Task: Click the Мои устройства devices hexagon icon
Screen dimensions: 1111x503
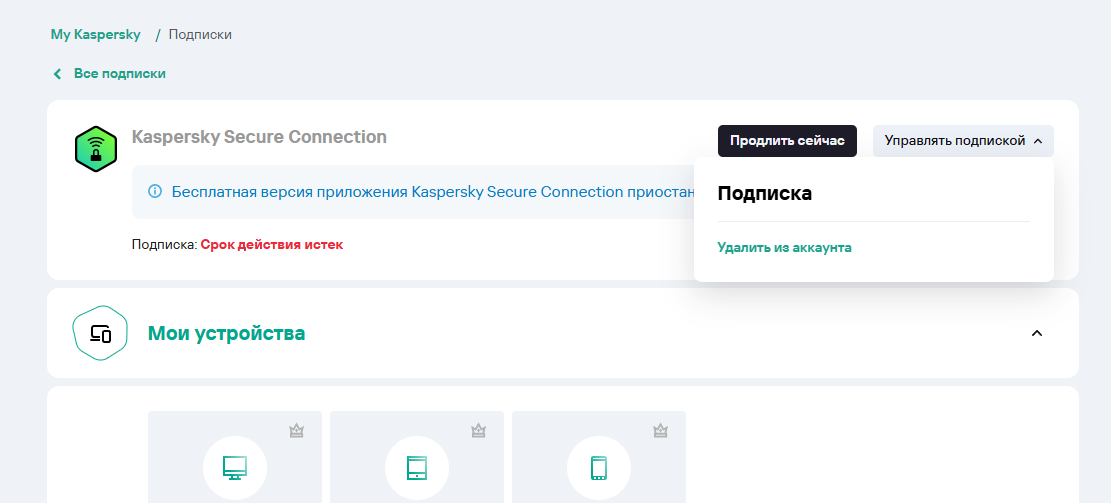Action: pyautogui.click(x=100, y=333)
